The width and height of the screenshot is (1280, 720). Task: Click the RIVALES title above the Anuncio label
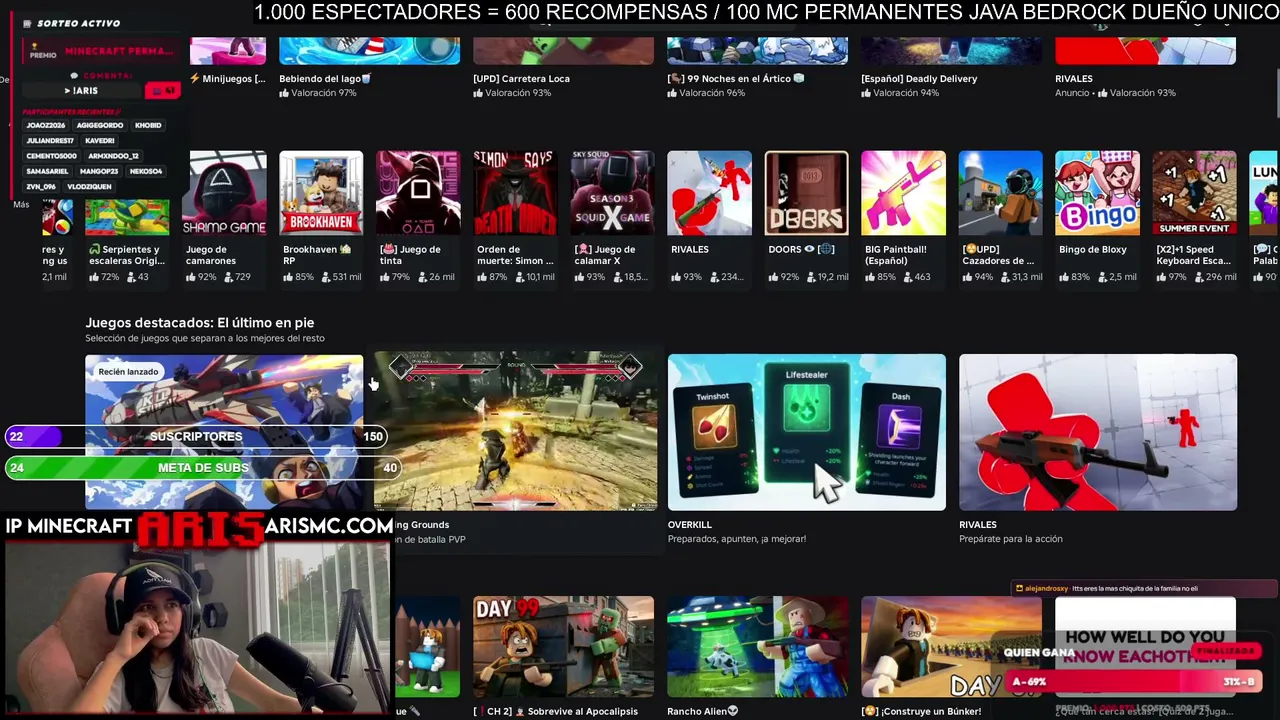click(x=1073, y=79)
